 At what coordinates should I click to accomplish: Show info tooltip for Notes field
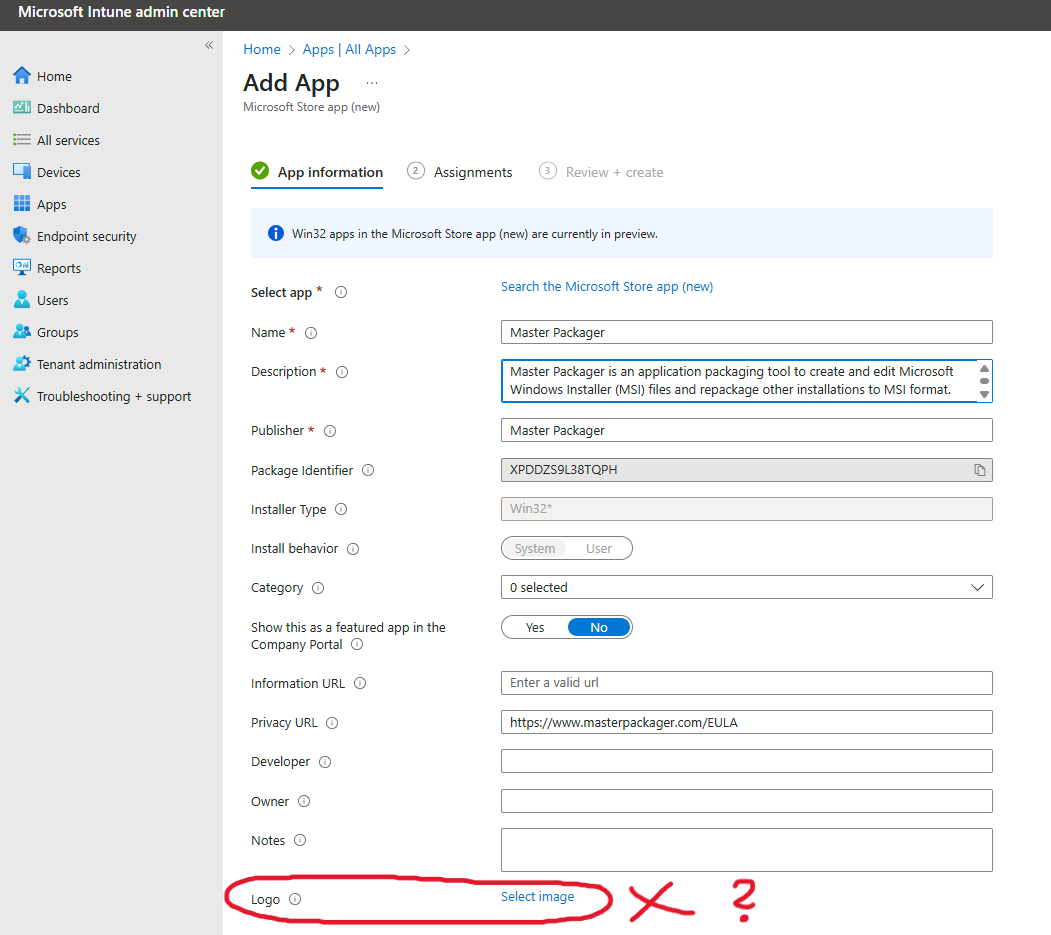300,840
